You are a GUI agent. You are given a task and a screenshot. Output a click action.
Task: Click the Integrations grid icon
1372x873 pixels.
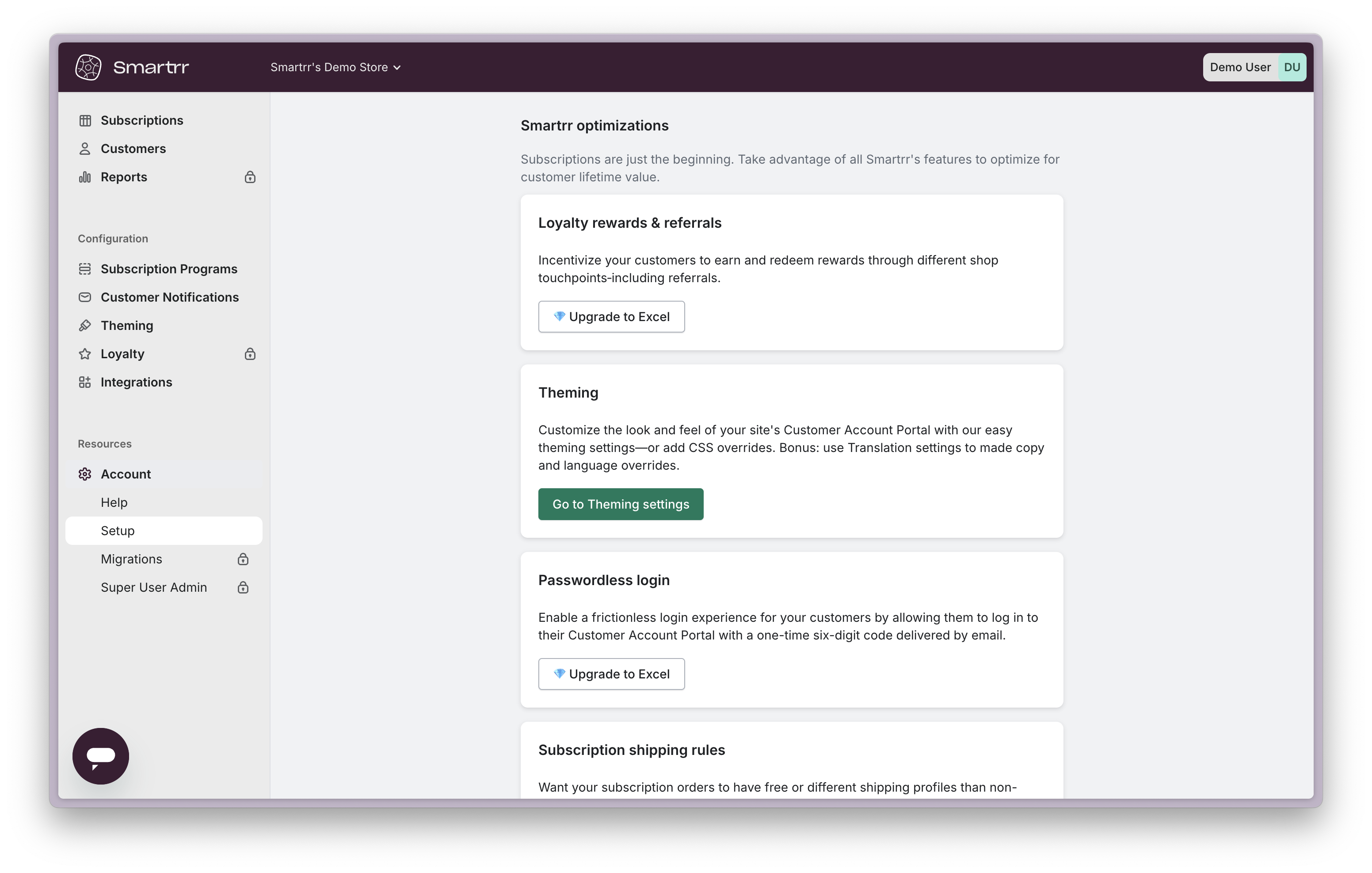[x=85, y=382]
